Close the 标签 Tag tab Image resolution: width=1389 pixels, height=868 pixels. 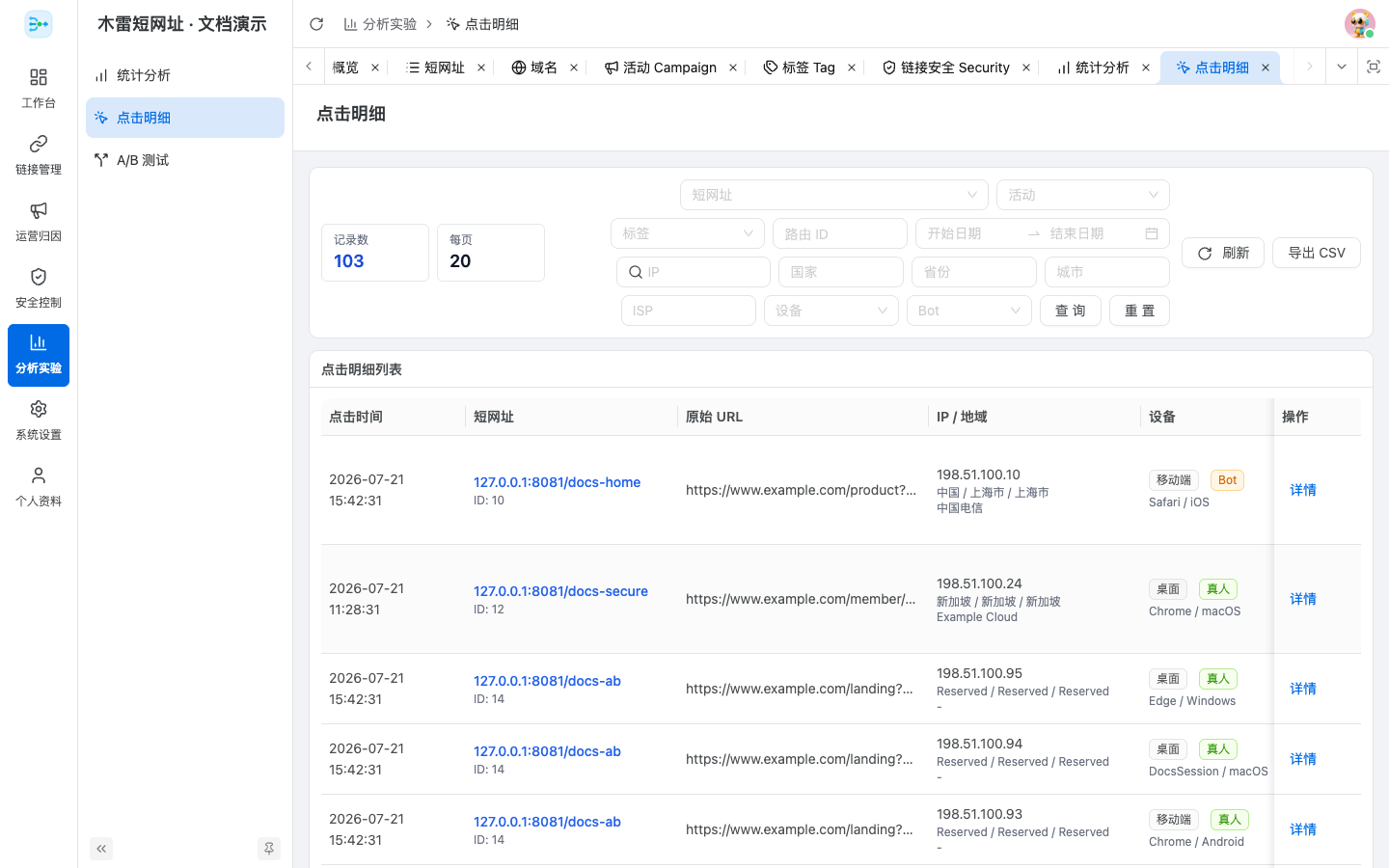coord(852,68)
